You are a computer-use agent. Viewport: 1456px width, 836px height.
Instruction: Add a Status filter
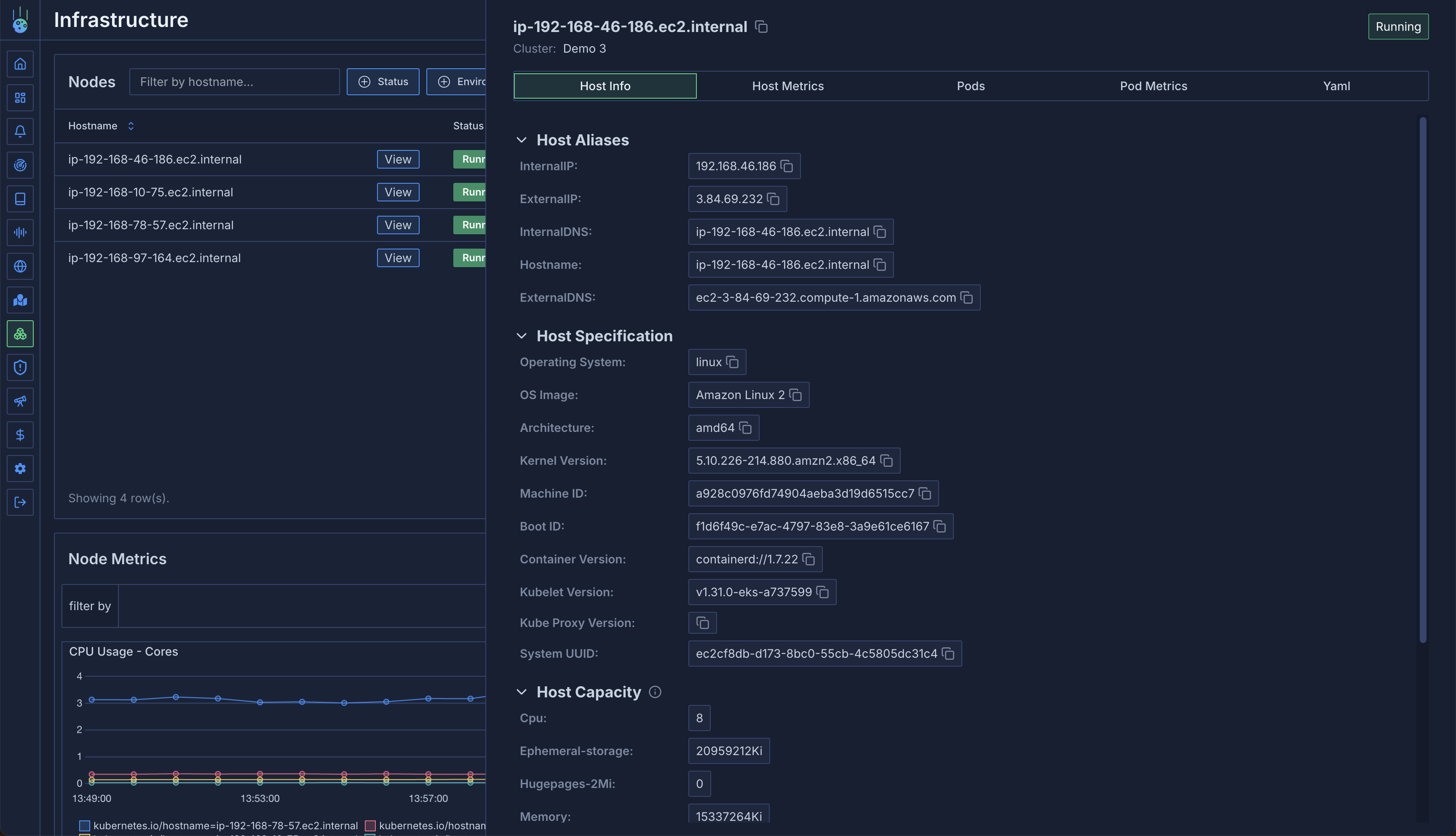[383, 82]
